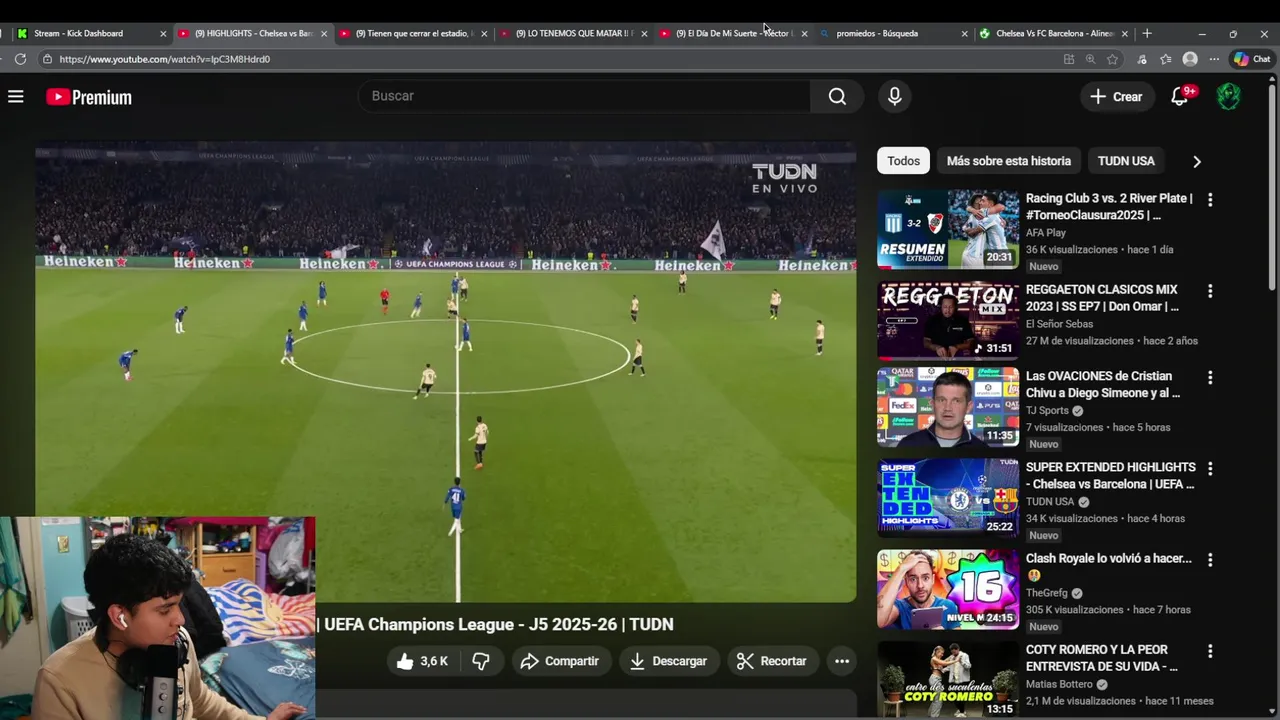The height and width of the screenshot is (720, 1280).
Task: Click the Chelsea vs Barcelona video player
Action: coord(446,372)
